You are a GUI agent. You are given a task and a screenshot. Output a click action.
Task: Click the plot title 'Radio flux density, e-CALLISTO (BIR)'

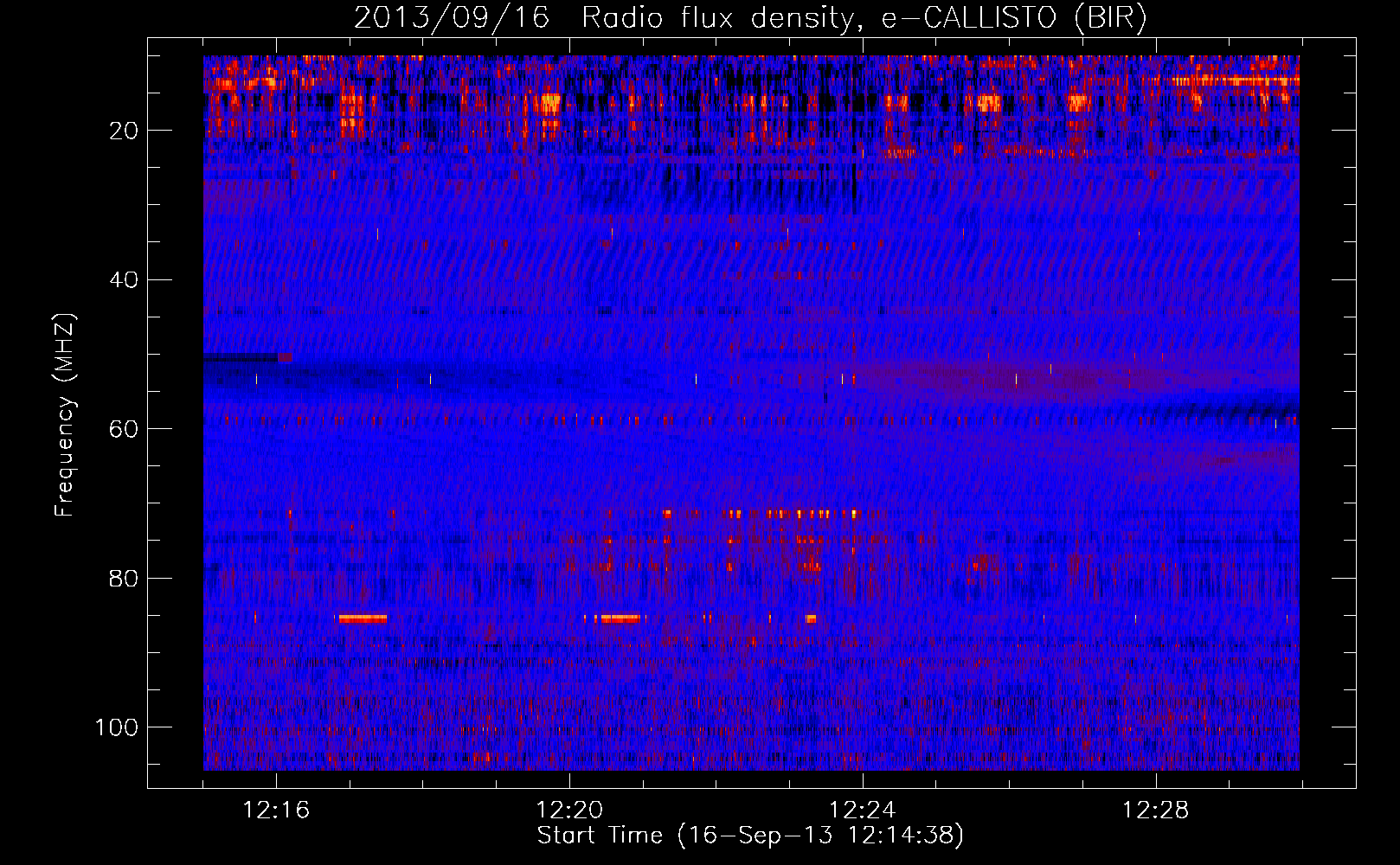(864, 18)
